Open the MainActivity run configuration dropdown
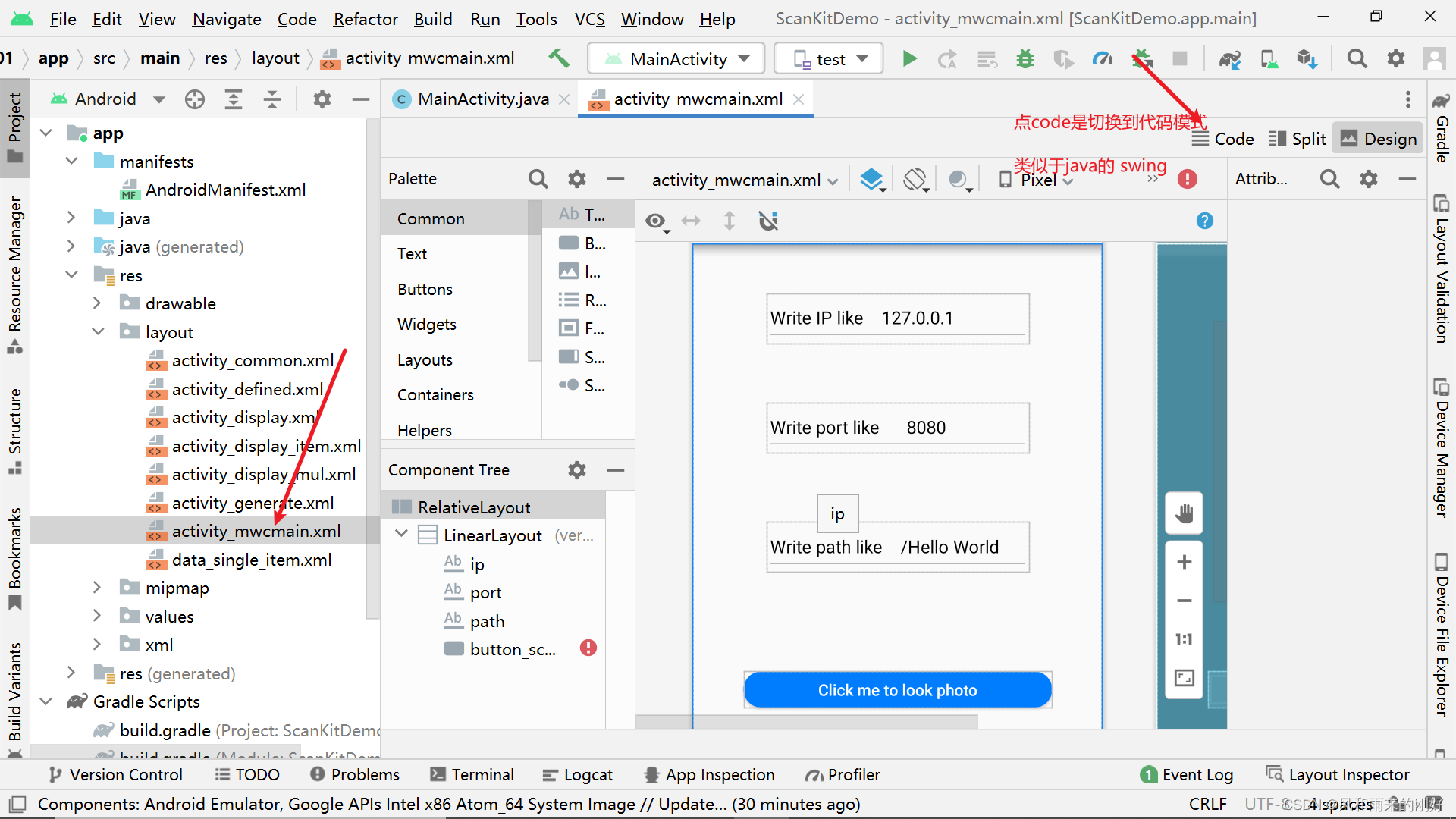Screen dimensions: 1456x819 678,58
